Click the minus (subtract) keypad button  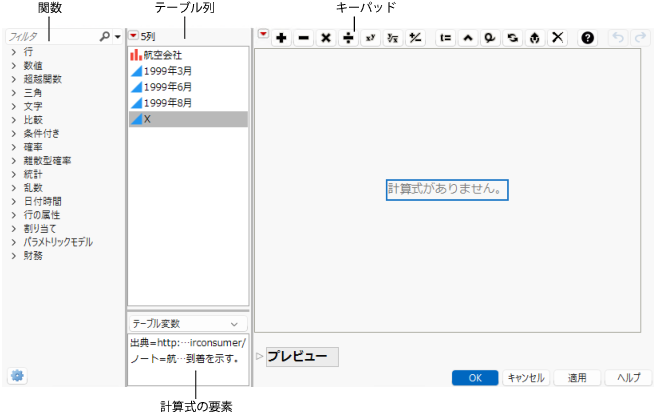point(304,38)
